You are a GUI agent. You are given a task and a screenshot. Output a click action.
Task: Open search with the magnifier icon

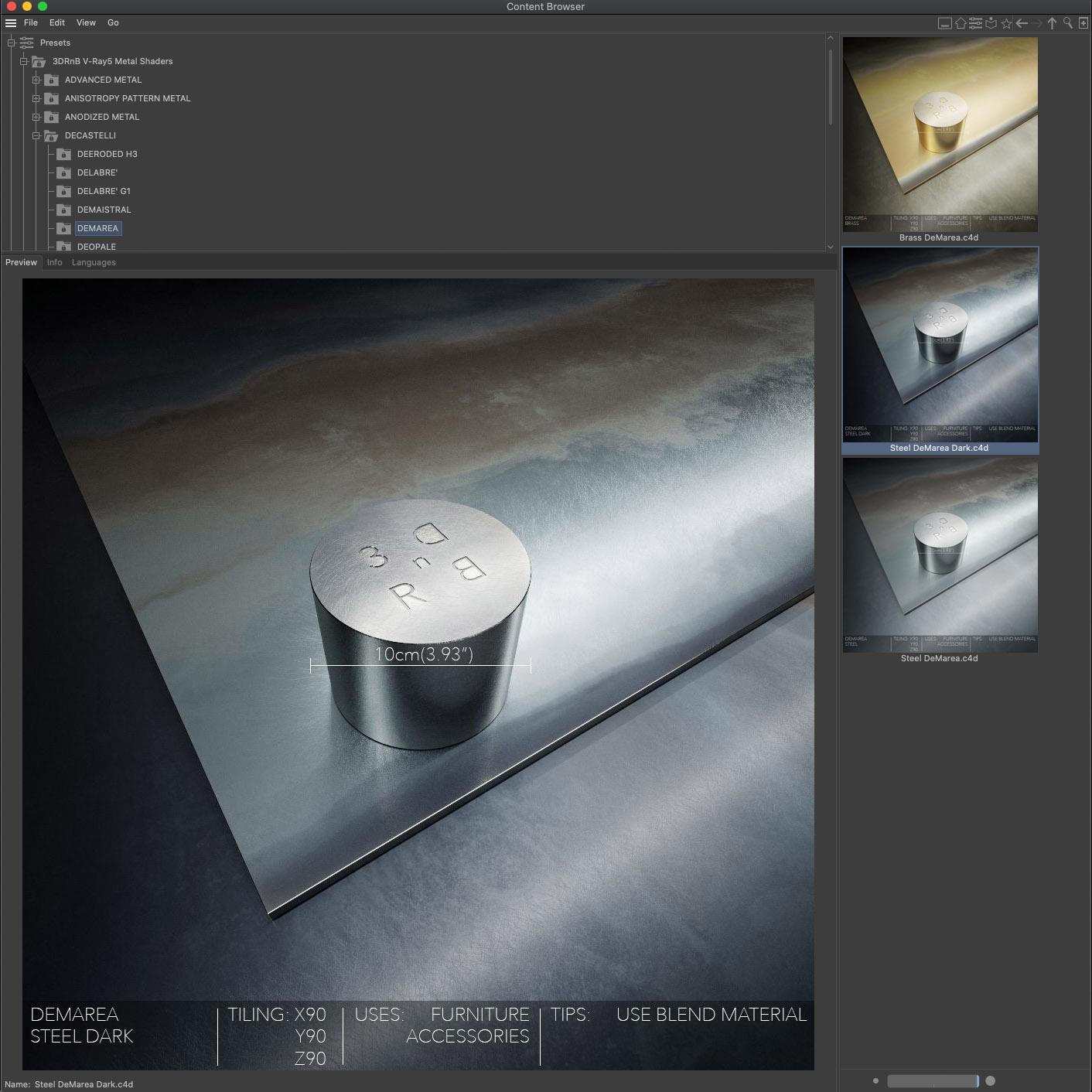(x=1068, y=23)
